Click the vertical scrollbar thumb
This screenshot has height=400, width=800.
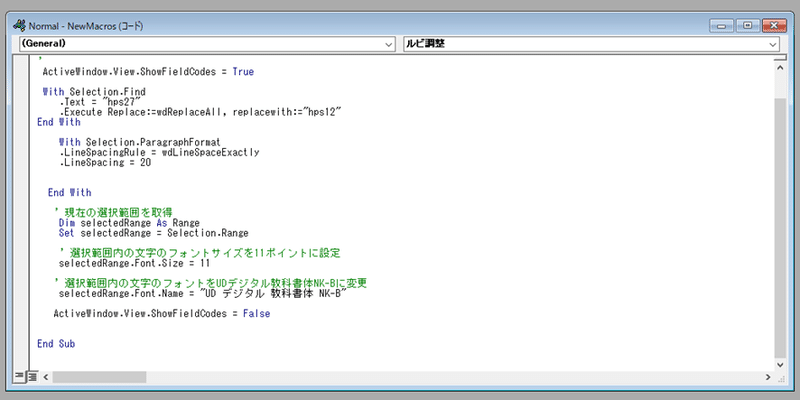(x=780, y=227)
